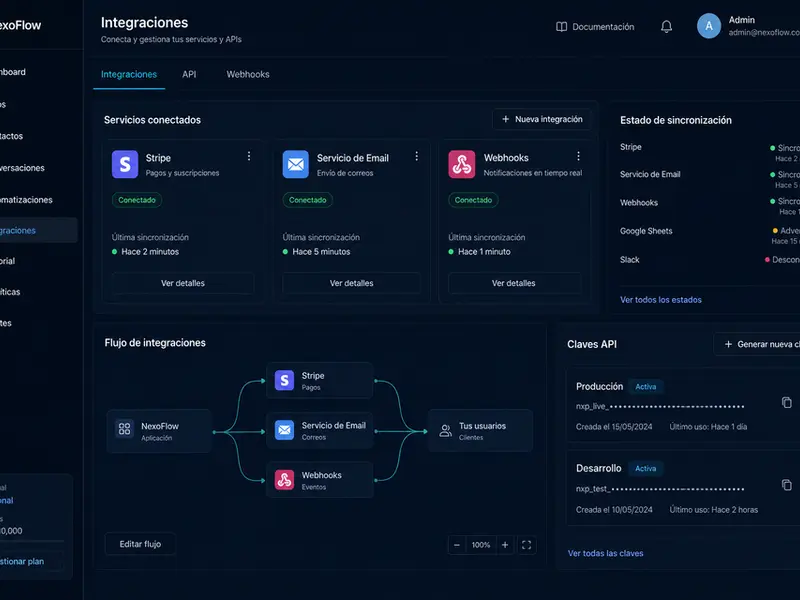Copy the Producción API key
The image size is (800, 600).
(x=787, y=403)
